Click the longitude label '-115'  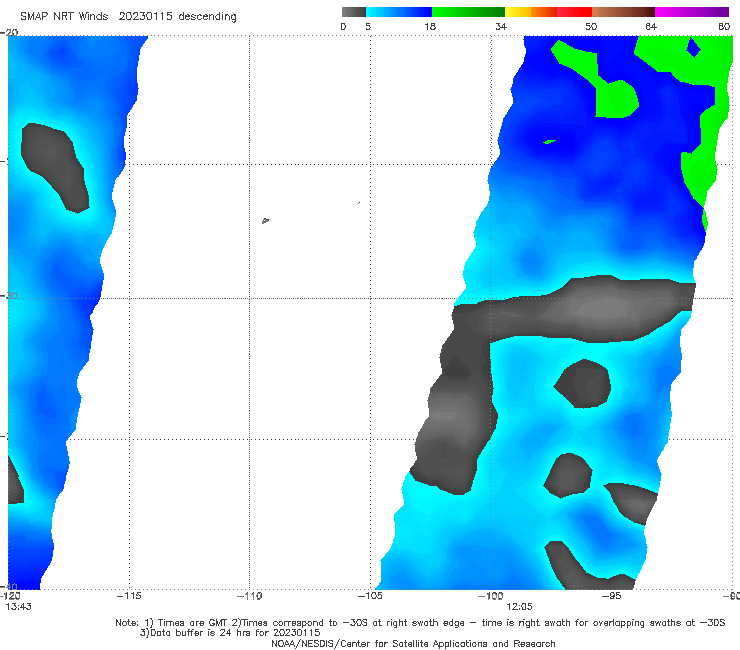[129, 596]
